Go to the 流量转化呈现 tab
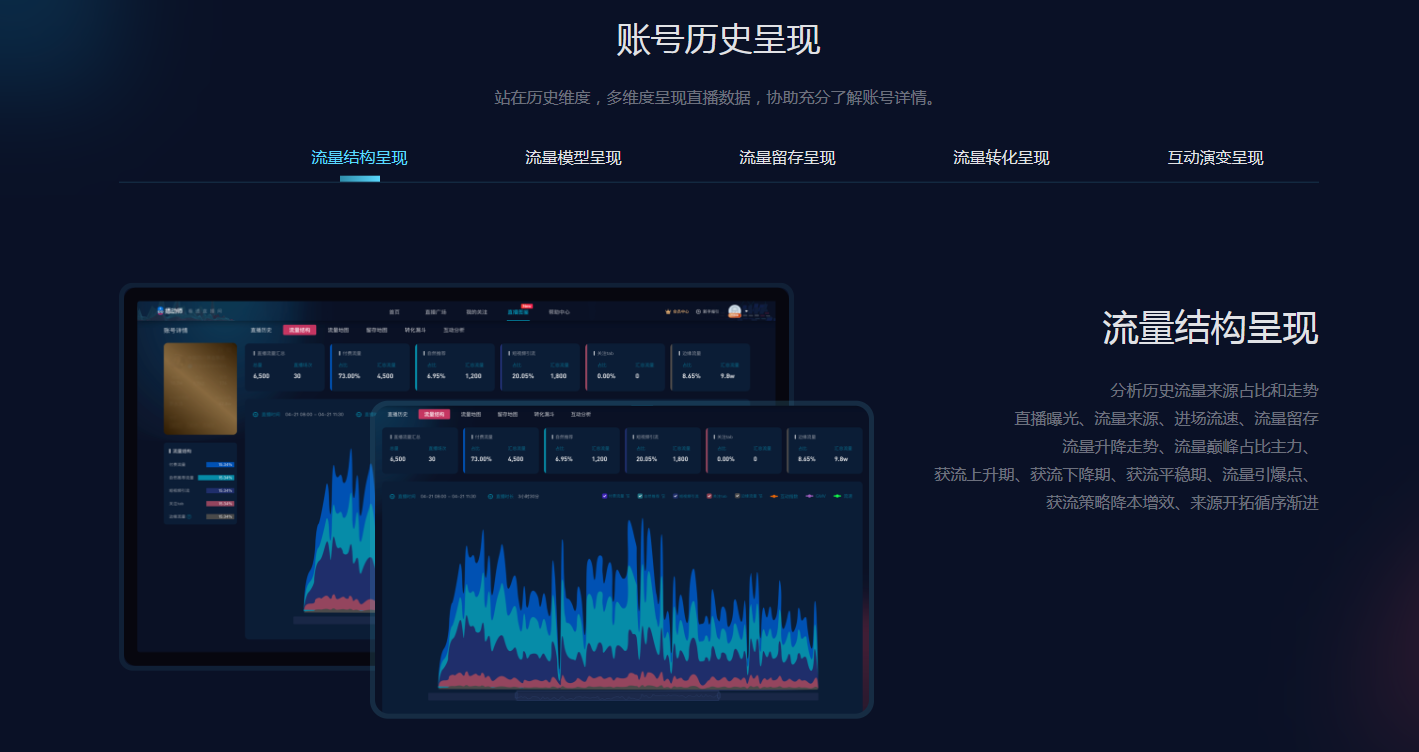1419x752 pixels. pos(1001,158)
